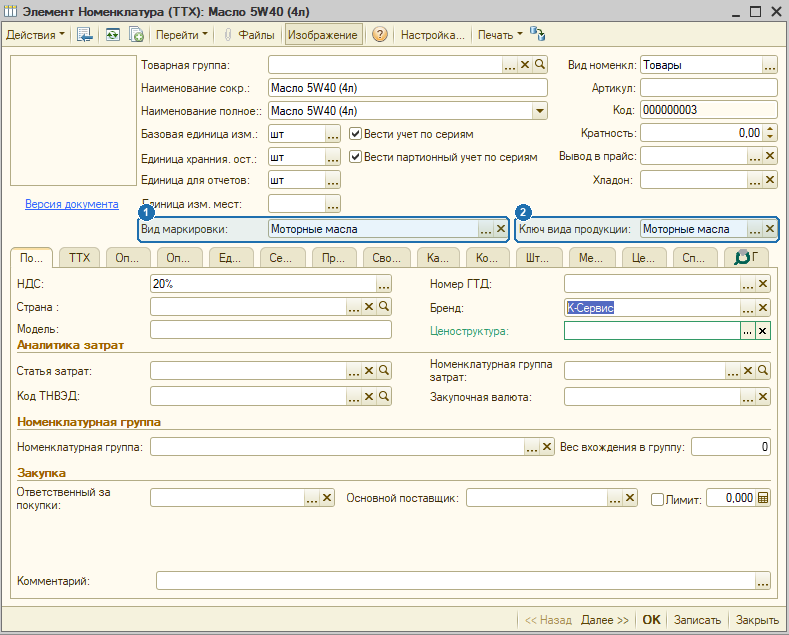This screenshot has height=635, width=789.
Task: Clear the Хладон field with X
Action: click(770, 180)
